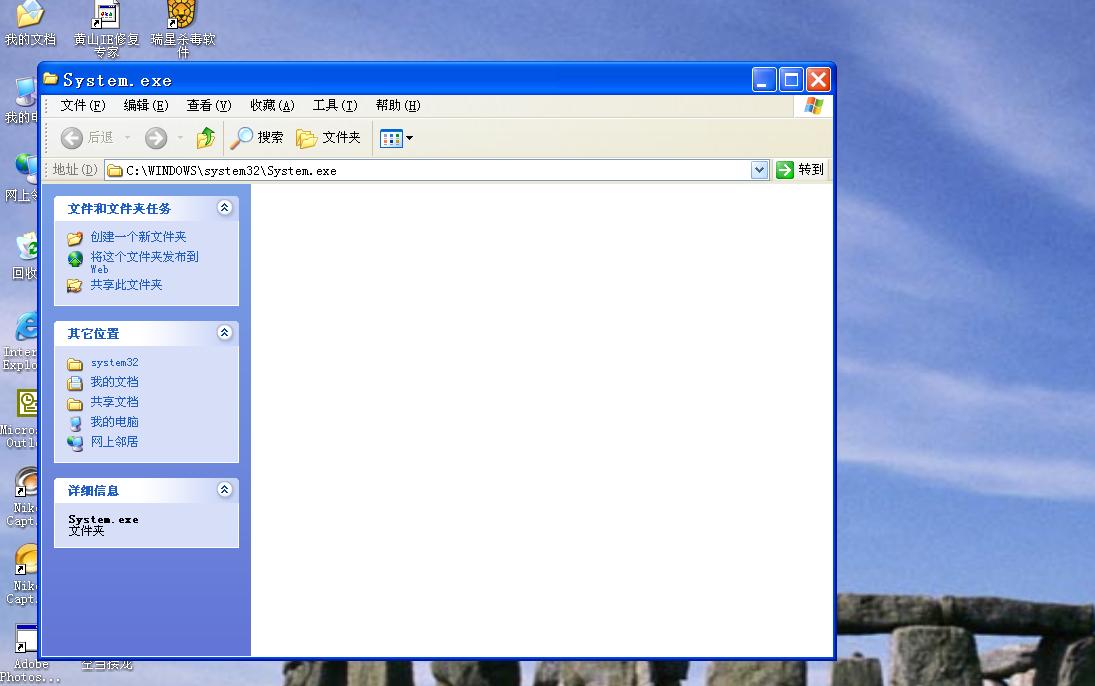
Task: Click 共享此文件夹 link
Action: tap(126, 285)
